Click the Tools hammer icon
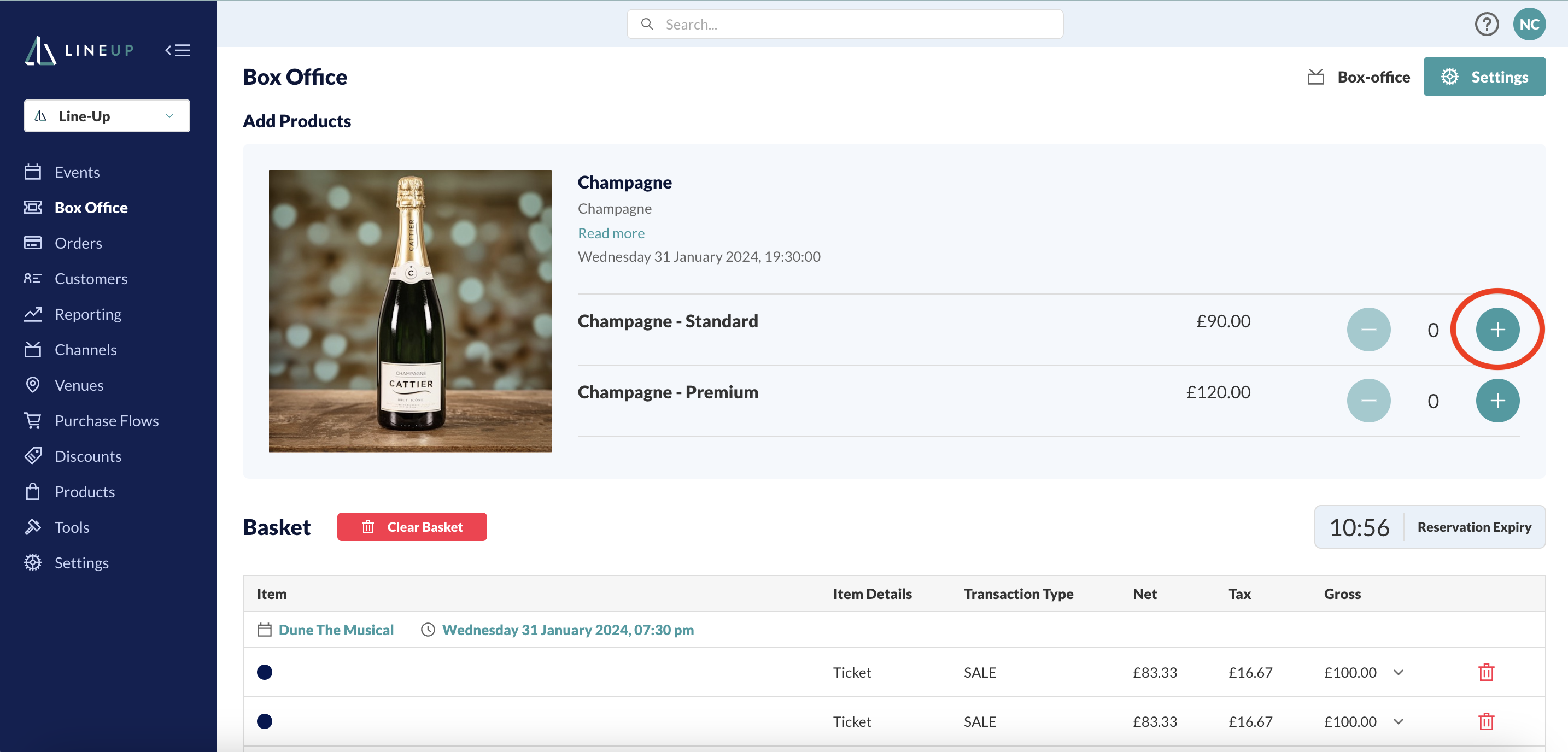This screenshot has width=1568, height=752. pyautogui.click(x=33, y=527)
